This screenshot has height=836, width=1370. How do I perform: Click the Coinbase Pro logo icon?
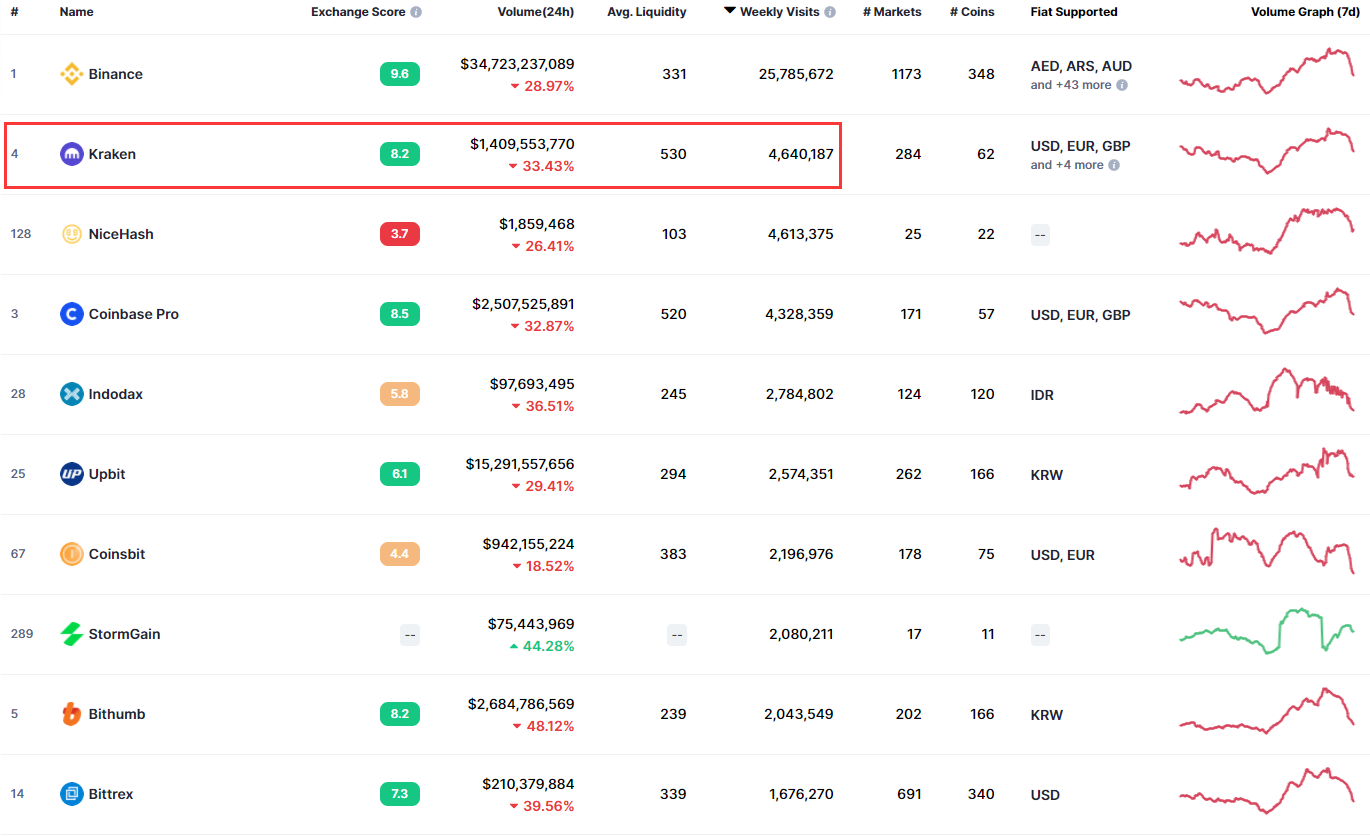[x=71, y=314]
